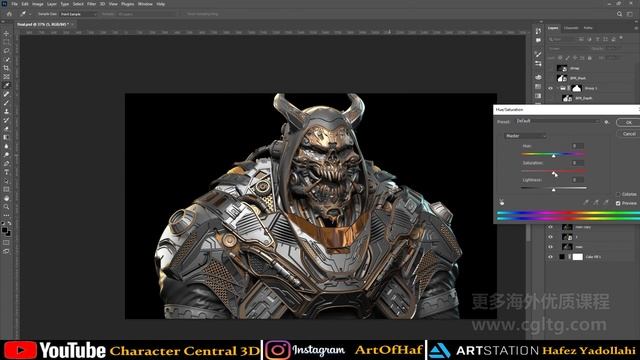
Task: Select the Blur tool
Action: [6, 146]
